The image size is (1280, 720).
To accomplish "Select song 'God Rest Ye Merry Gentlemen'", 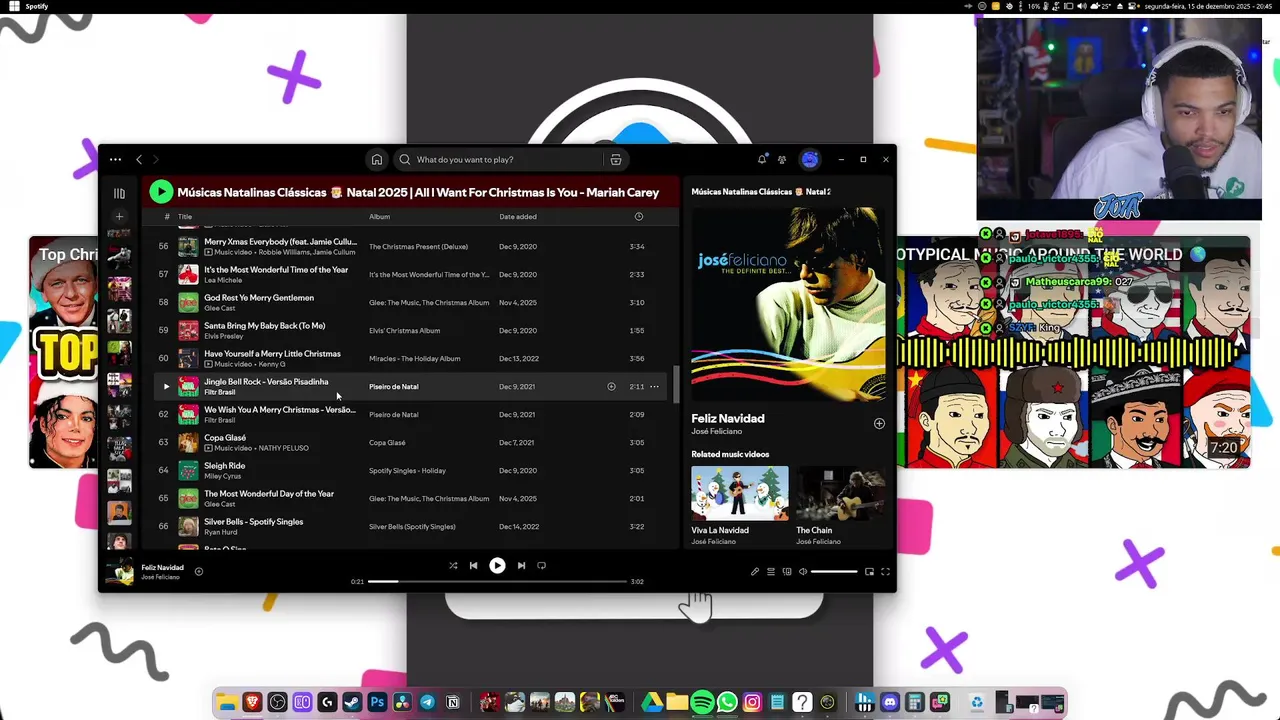I will tap(259, 298).
